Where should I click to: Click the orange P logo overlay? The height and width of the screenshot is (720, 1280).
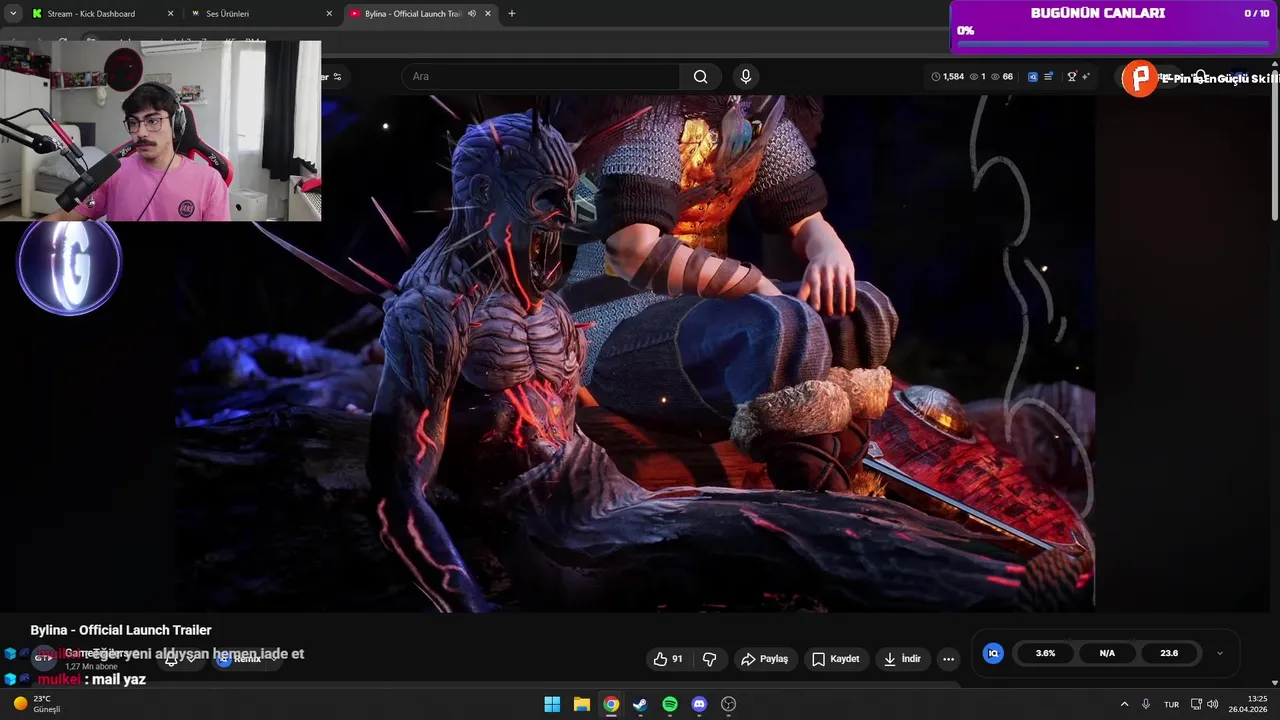point(1139,78)
